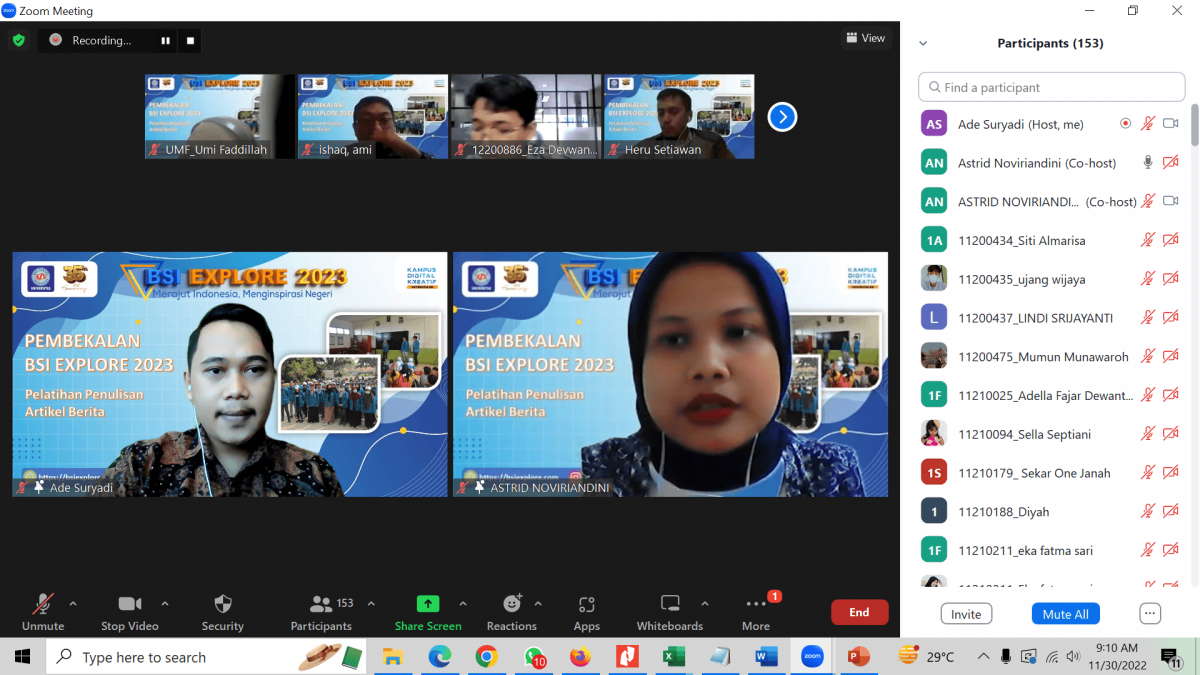Expand audio options arrow next to Unmute
Image resolution: width=1200 pixels, height=675 pixels.
[73, 604]
